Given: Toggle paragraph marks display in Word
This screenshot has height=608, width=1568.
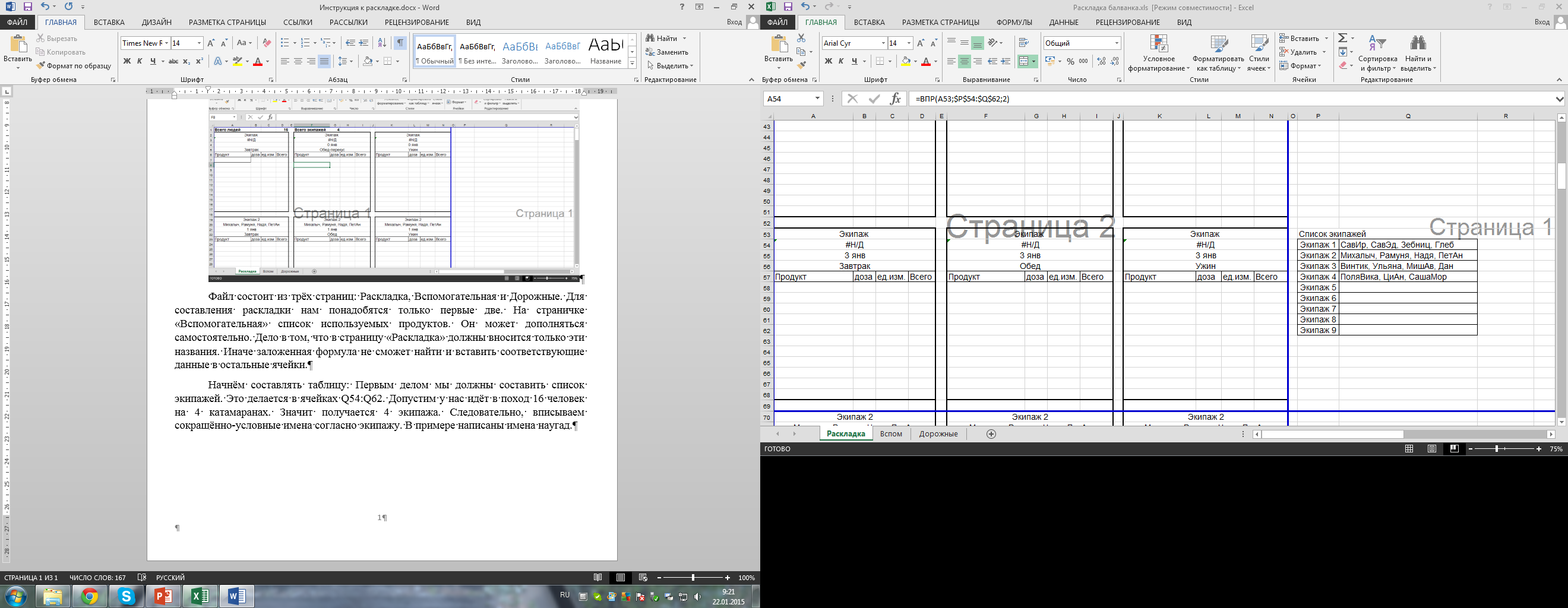Looking at the screenshot, I should (400, 43).
